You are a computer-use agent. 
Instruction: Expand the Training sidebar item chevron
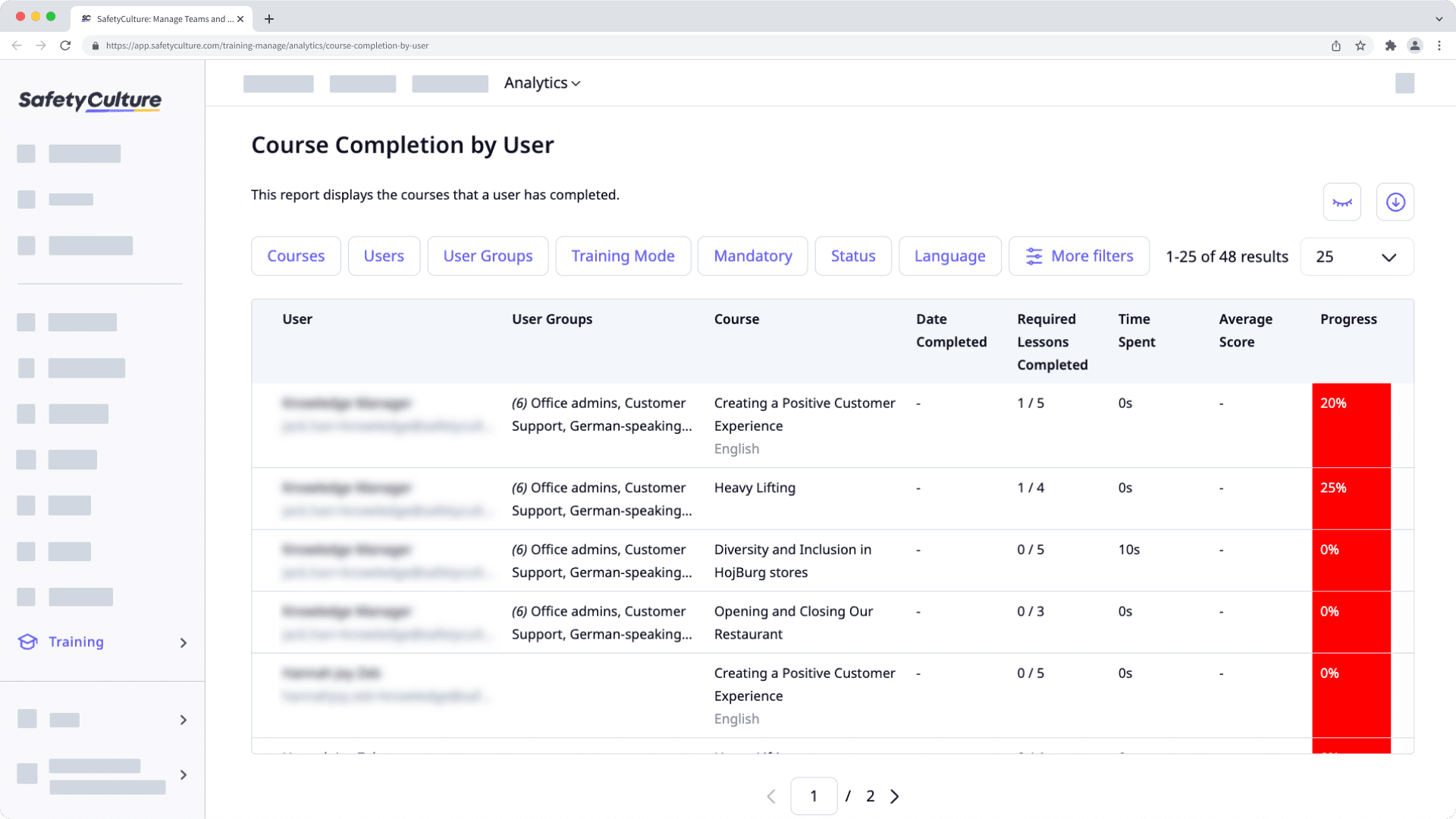point(183,642)
